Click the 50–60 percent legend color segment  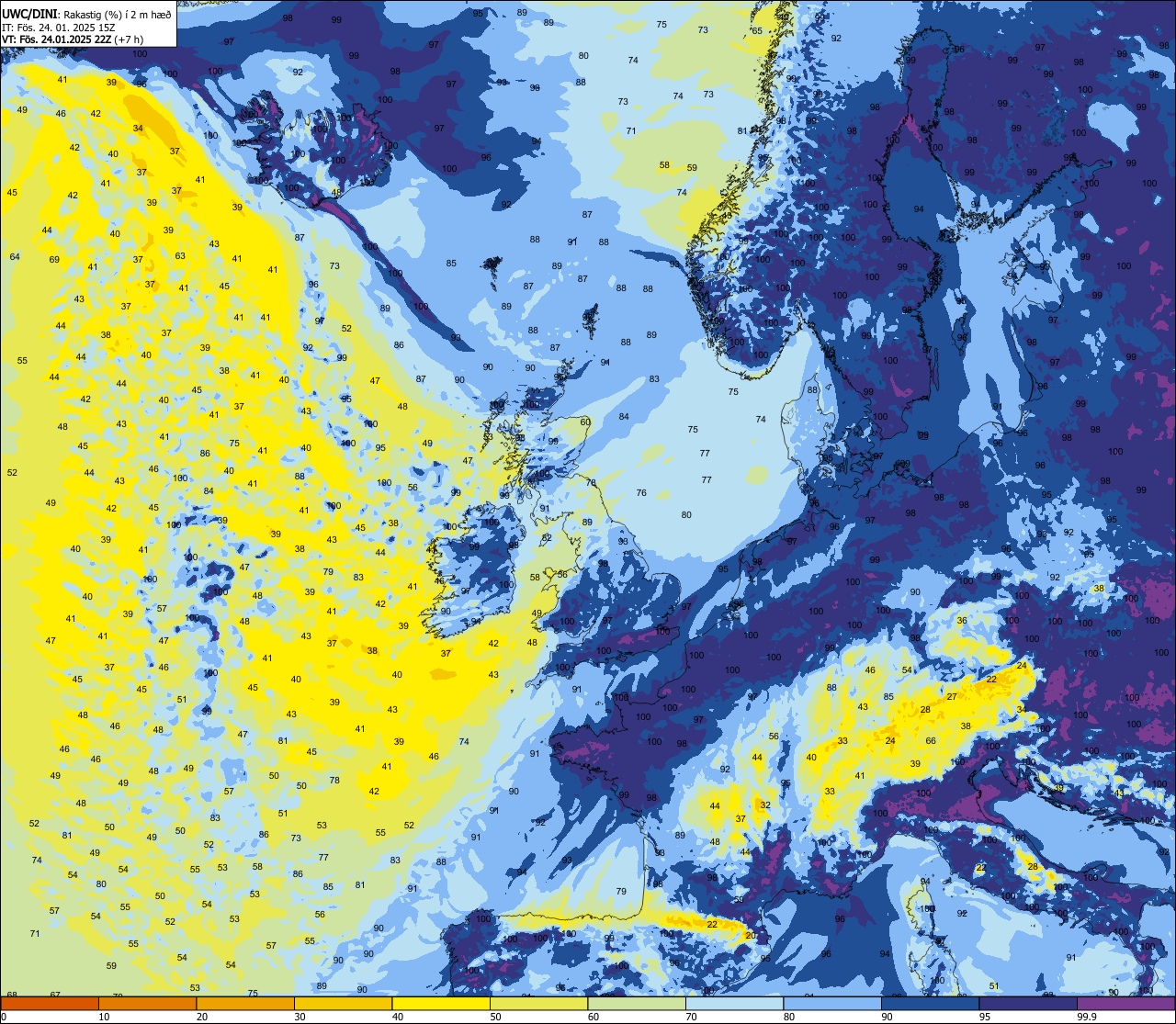pyautogui.click(x=538, y=1003)
